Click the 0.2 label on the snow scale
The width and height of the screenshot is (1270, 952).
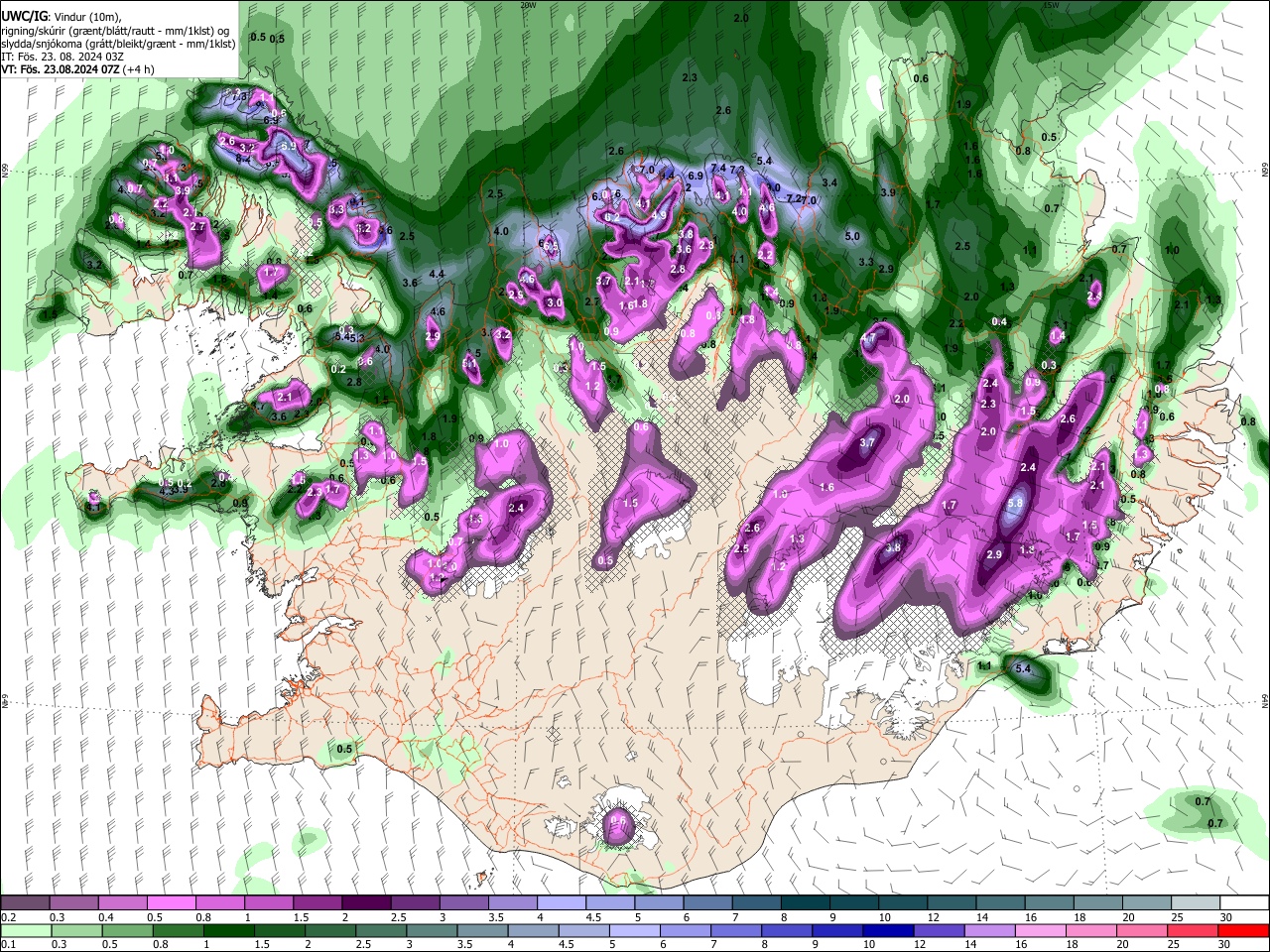(8, 917)
